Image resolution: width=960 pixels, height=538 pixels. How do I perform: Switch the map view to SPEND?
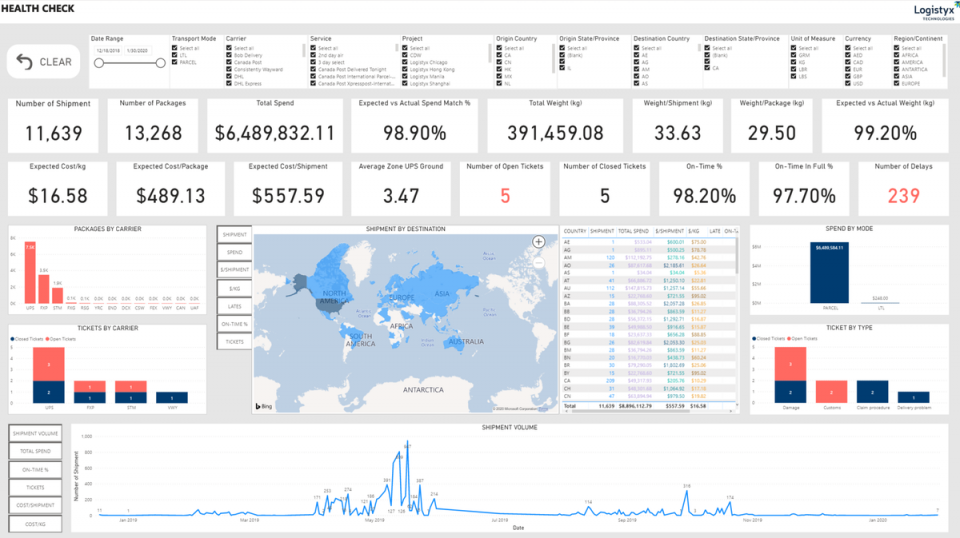pos(234,251)
